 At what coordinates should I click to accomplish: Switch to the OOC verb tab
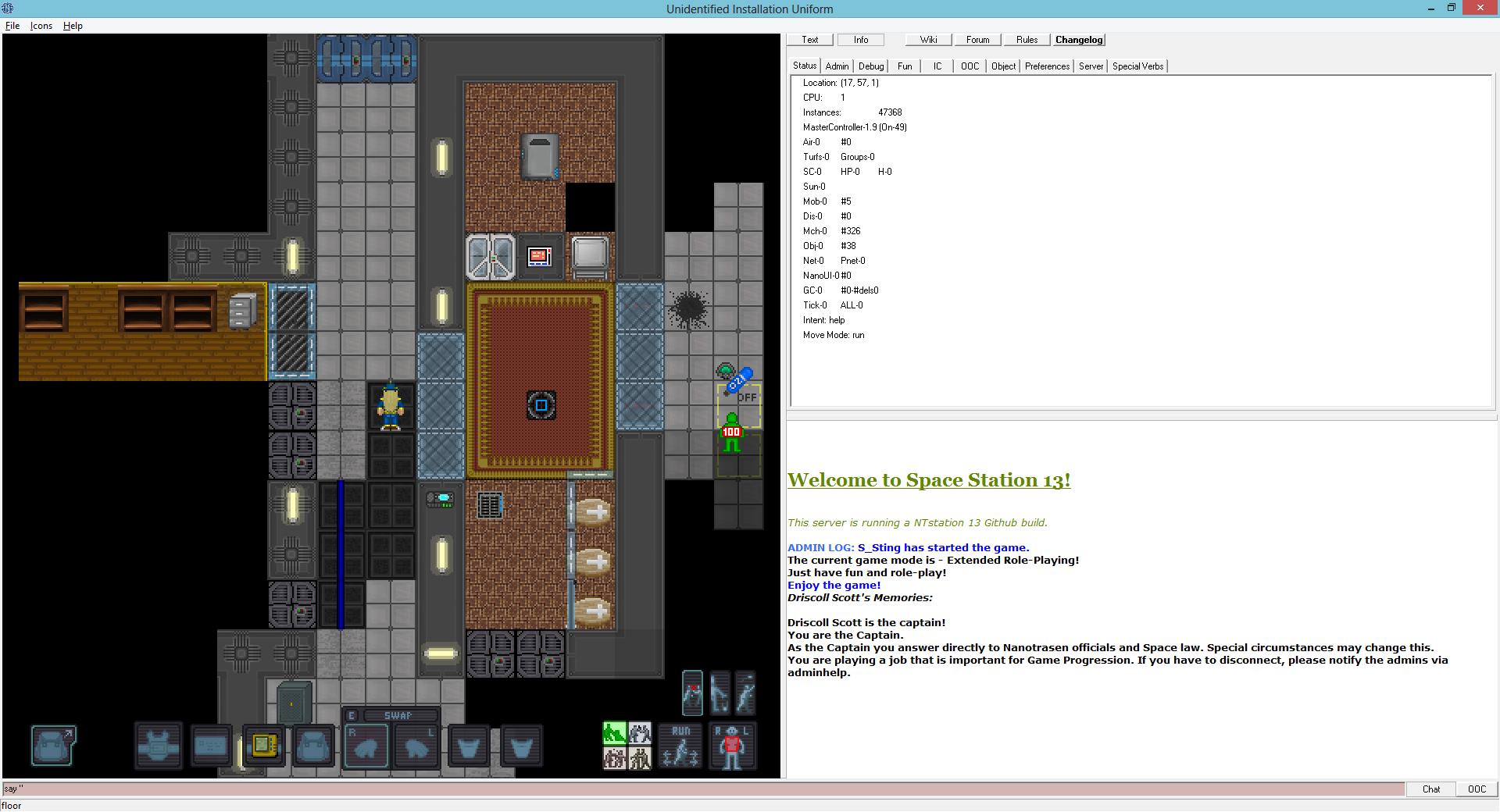(x=970, y=66)
